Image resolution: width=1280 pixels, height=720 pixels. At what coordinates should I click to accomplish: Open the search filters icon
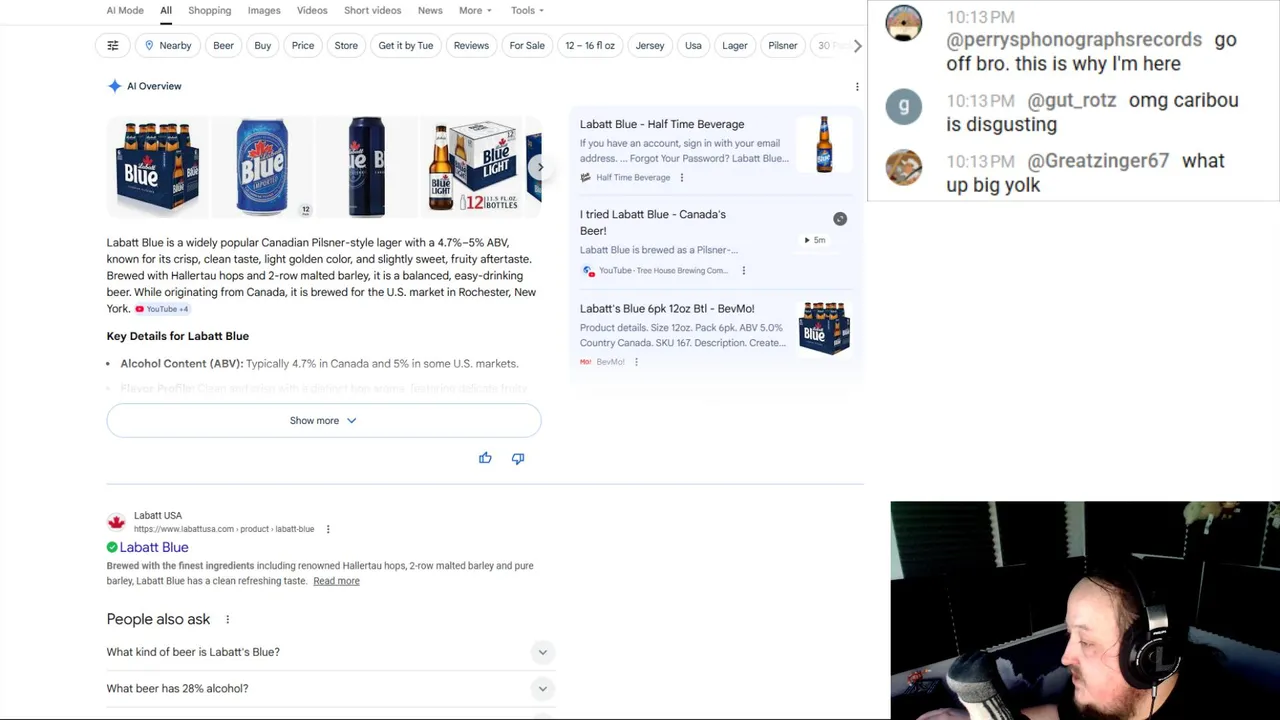tap(113, 45)
